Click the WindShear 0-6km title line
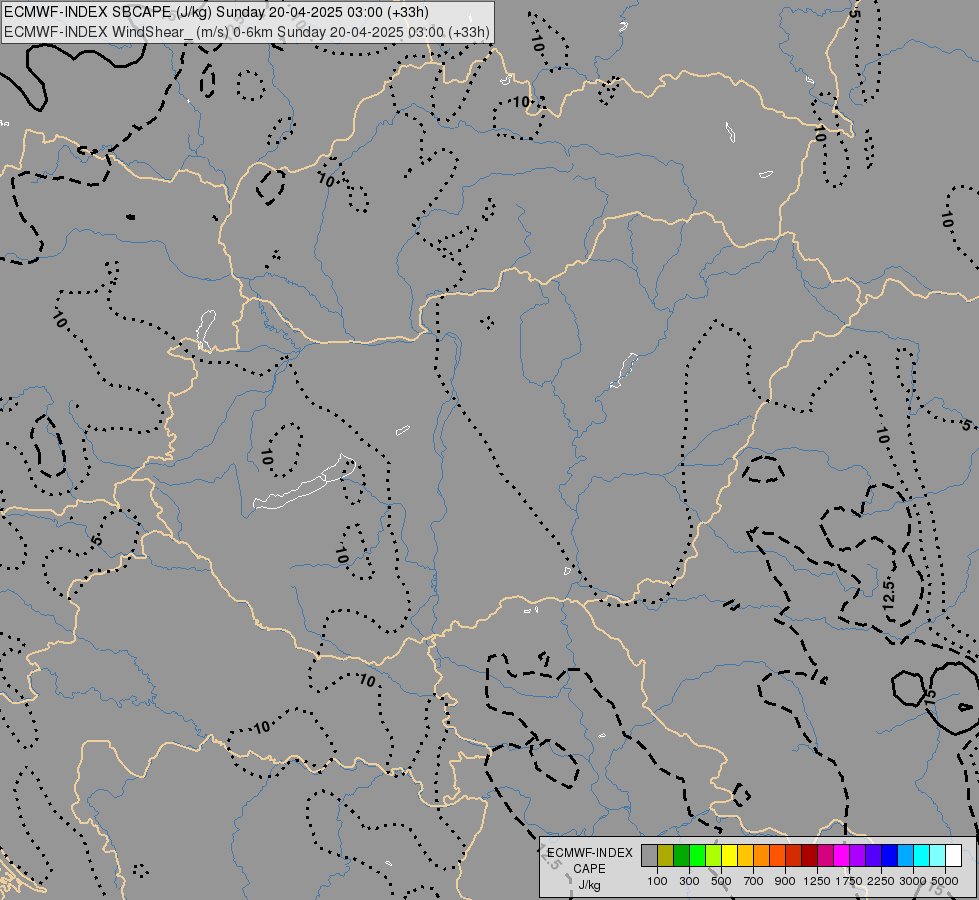Screen dimensions: 979x900 coord(247,32)
